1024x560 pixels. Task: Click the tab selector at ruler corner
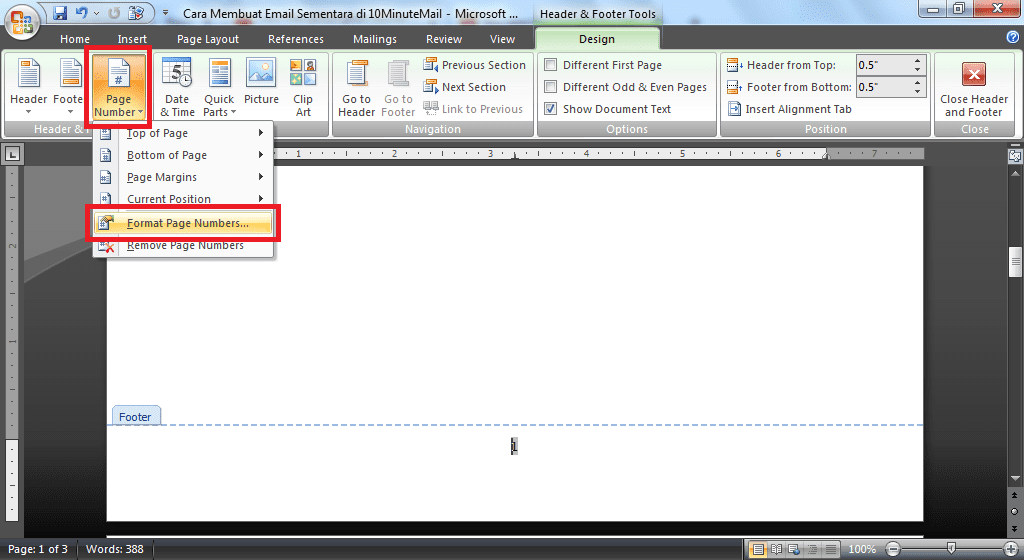(x=12, y=155)
